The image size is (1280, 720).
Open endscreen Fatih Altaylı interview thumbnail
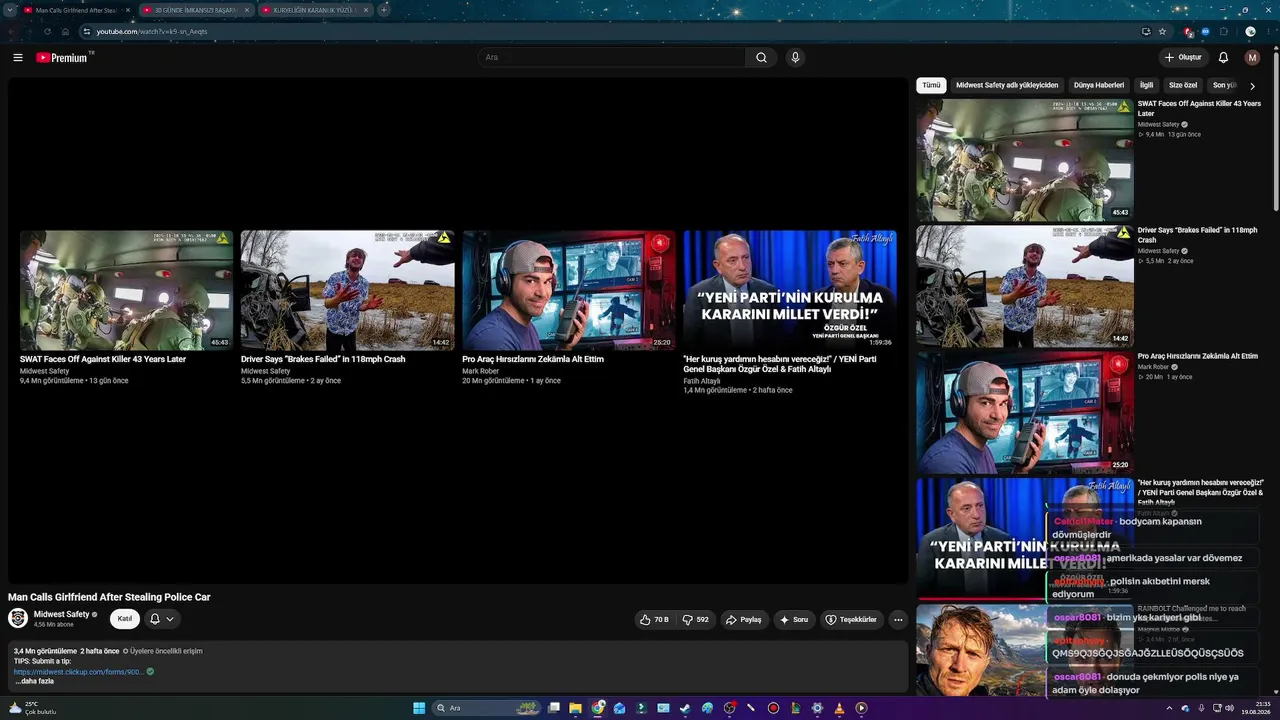tap(790, 291)
